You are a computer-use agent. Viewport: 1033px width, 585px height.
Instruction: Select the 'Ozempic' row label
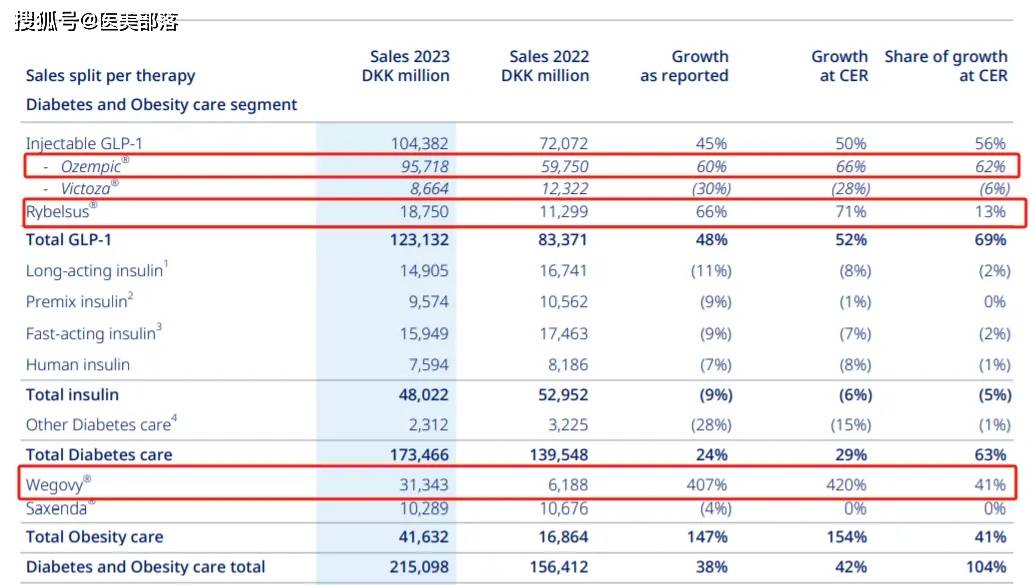point(94,166)
